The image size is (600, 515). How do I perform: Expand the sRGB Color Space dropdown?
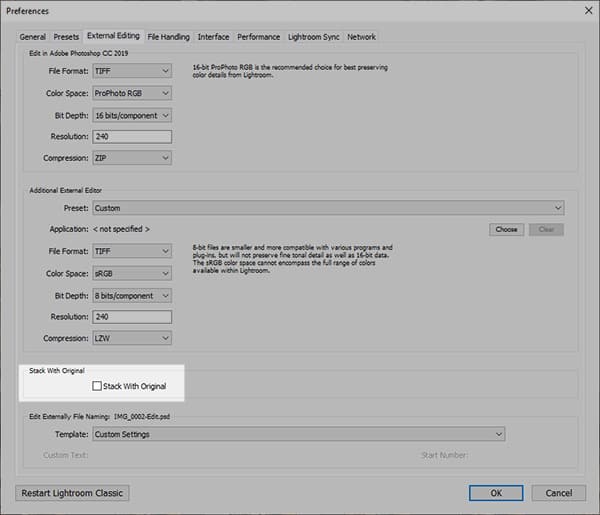pyautogui.click(x=132, y=273)
